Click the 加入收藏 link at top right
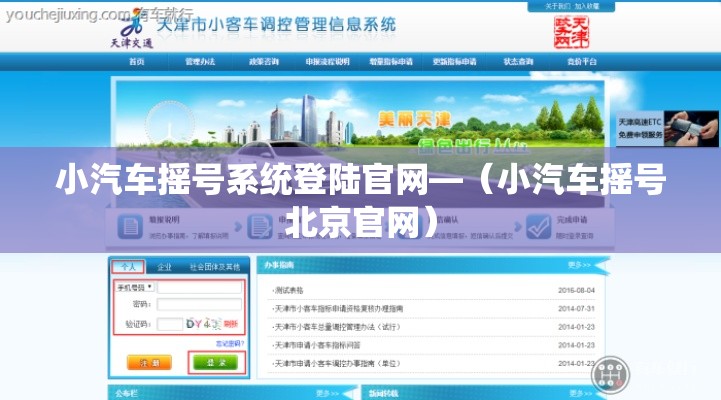The image size is (721, 400). 587,6
